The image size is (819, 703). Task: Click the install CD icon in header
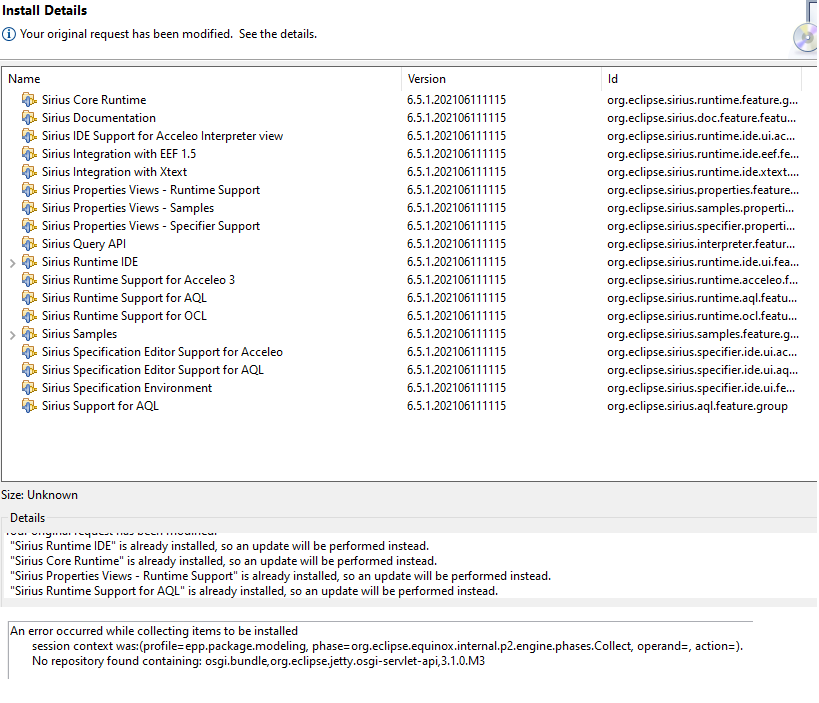pyautogui.click(x=806, y=38)
